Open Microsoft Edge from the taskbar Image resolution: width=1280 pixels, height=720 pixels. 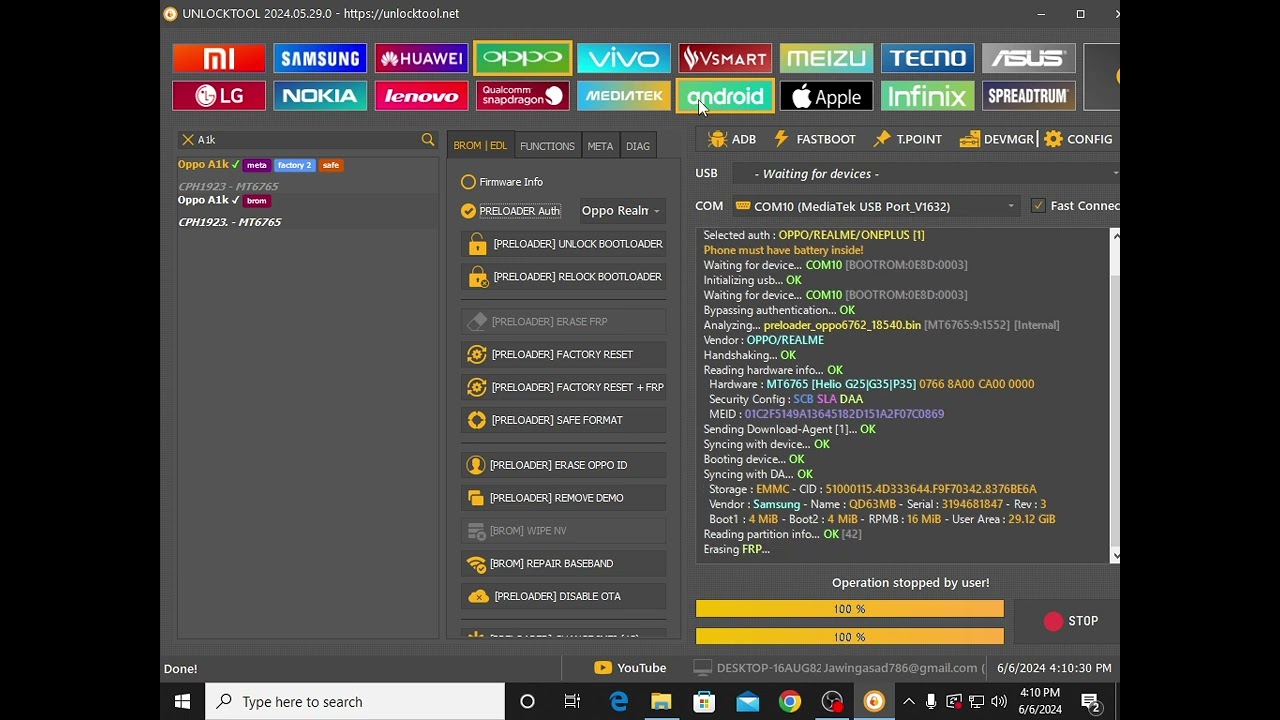point(619,702)
